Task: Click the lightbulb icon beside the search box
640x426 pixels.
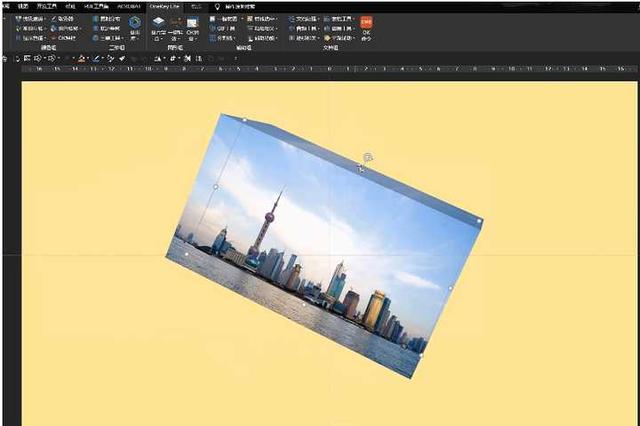Action: (218, 5)
